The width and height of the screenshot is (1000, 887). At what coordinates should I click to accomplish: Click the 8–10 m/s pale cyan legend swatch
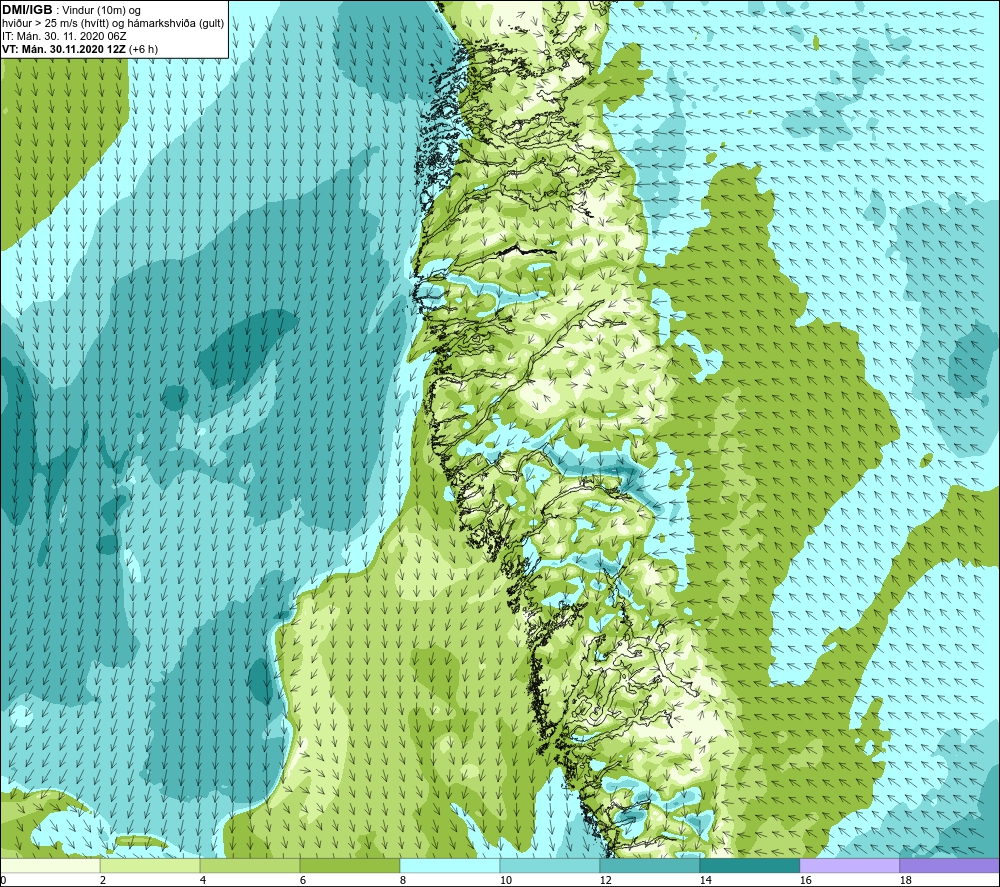[x=450, y=865]
